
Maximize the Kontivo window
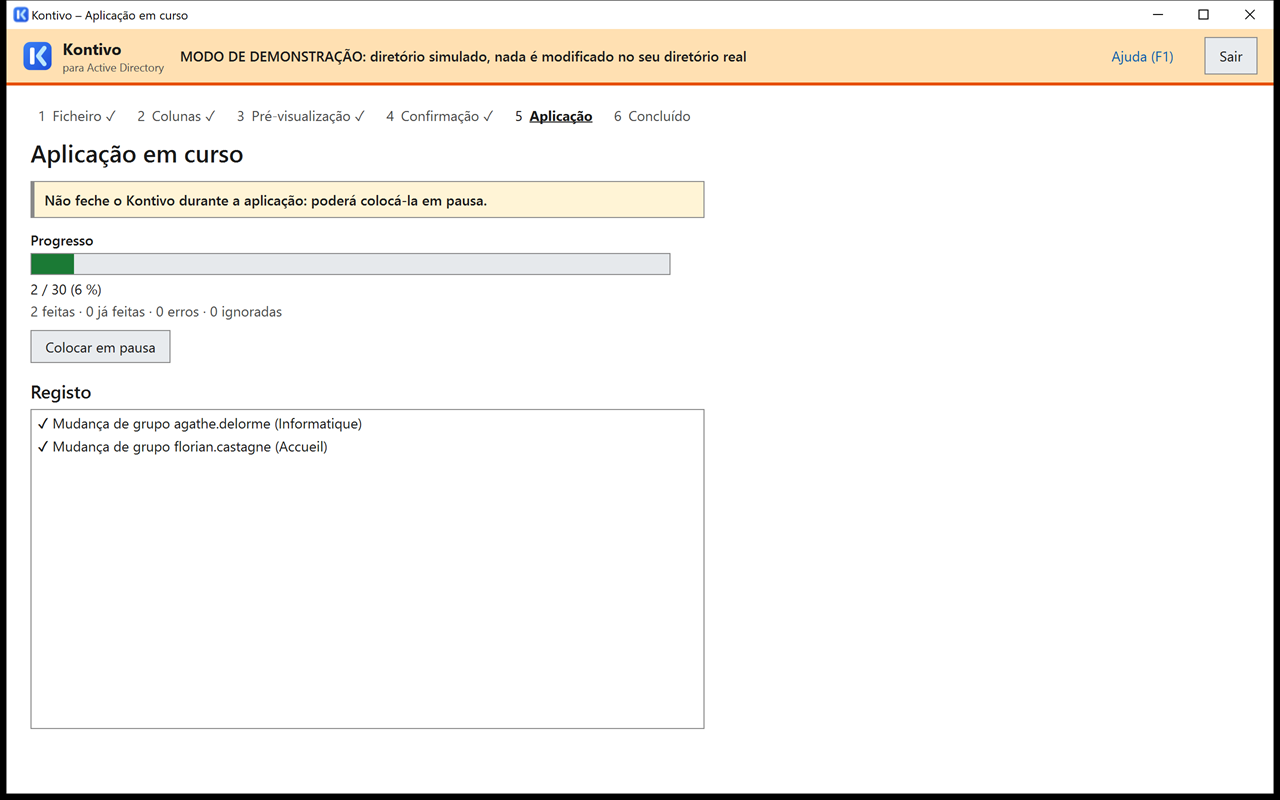pyautogui.click(x=1204, y=15)
